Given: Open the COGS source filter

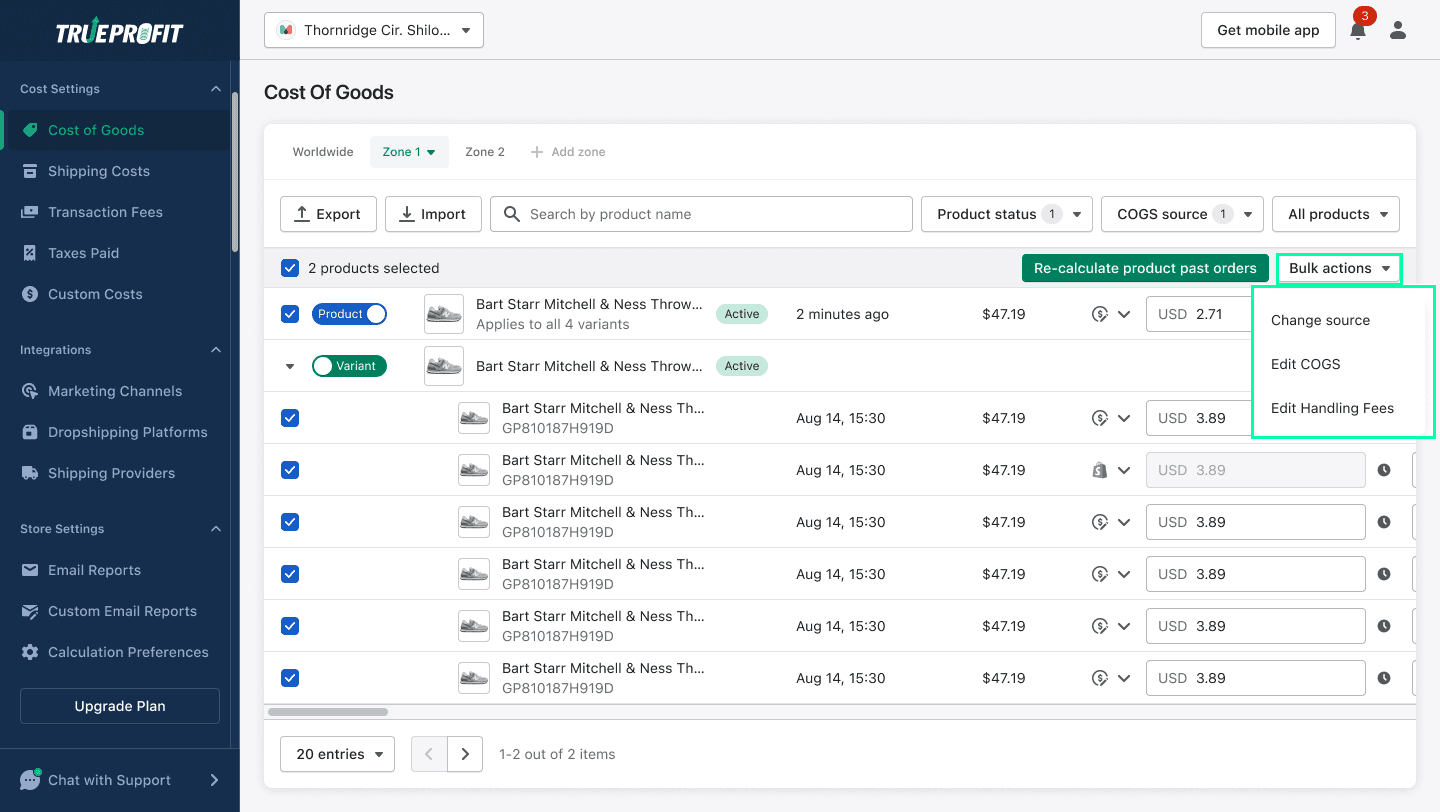Looking at the screenshot, I should [x=1183, y=214].
